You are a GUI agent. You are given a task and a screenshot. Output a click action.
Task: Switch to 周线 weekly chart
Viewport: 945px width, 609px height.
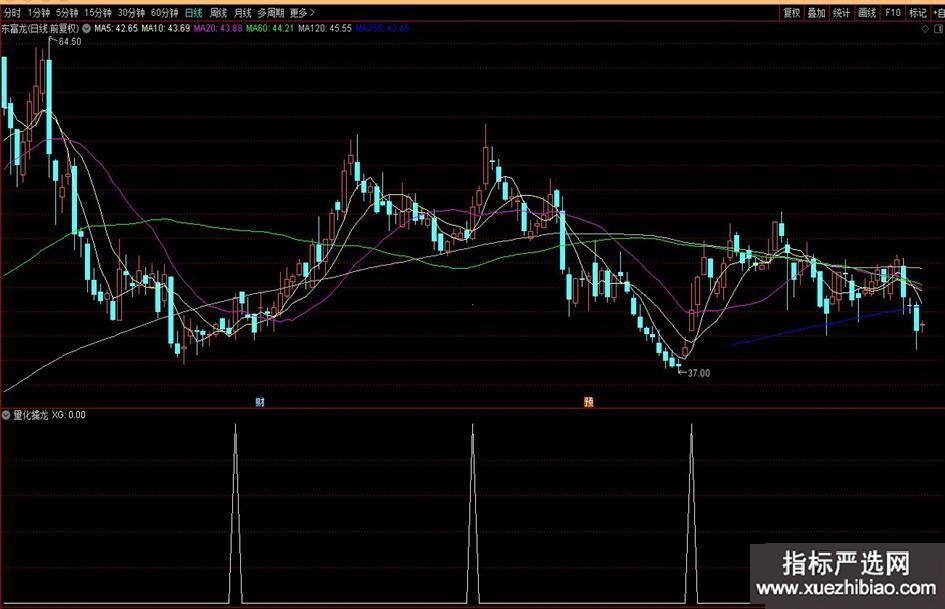point(218,13)
